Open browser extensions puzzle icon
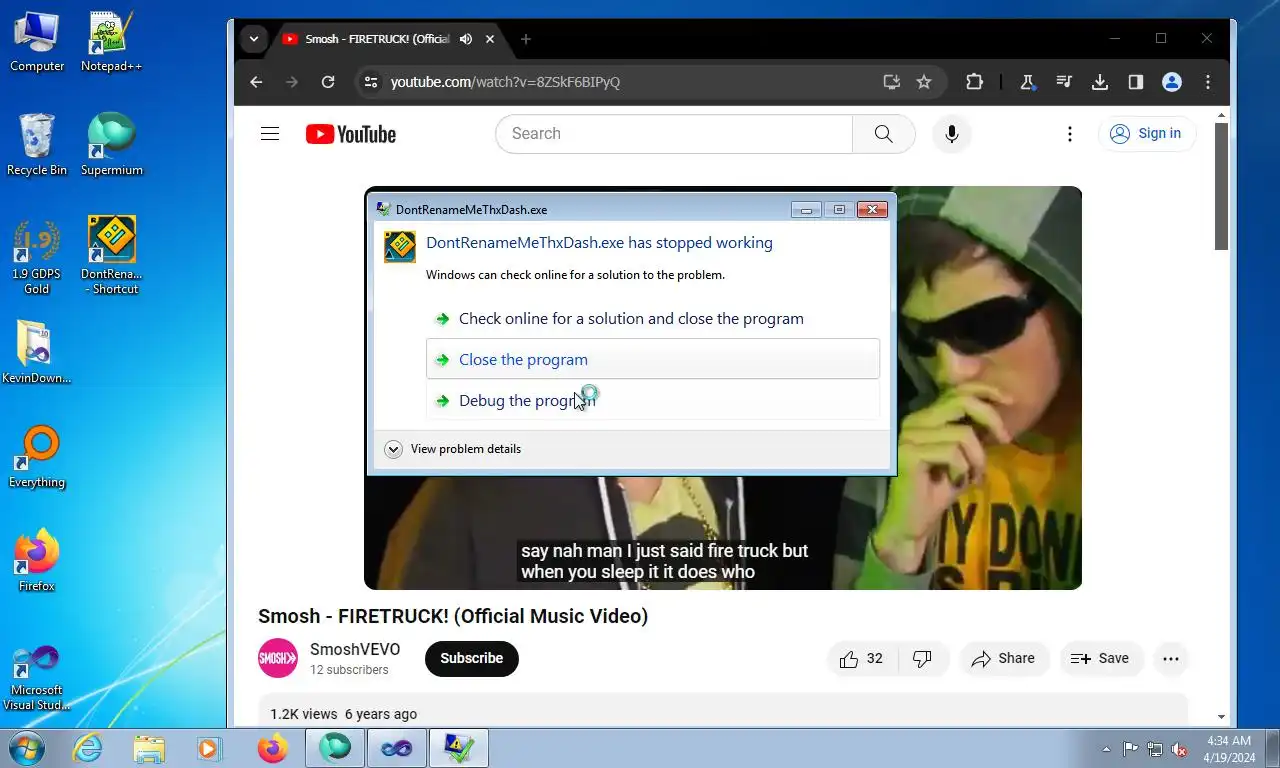 [x=974, y=82]
